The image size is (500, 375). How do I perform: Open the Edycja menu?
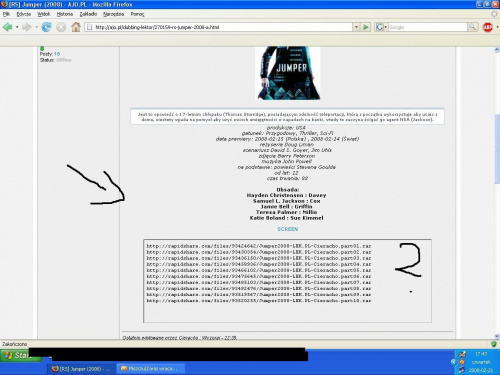23,14
